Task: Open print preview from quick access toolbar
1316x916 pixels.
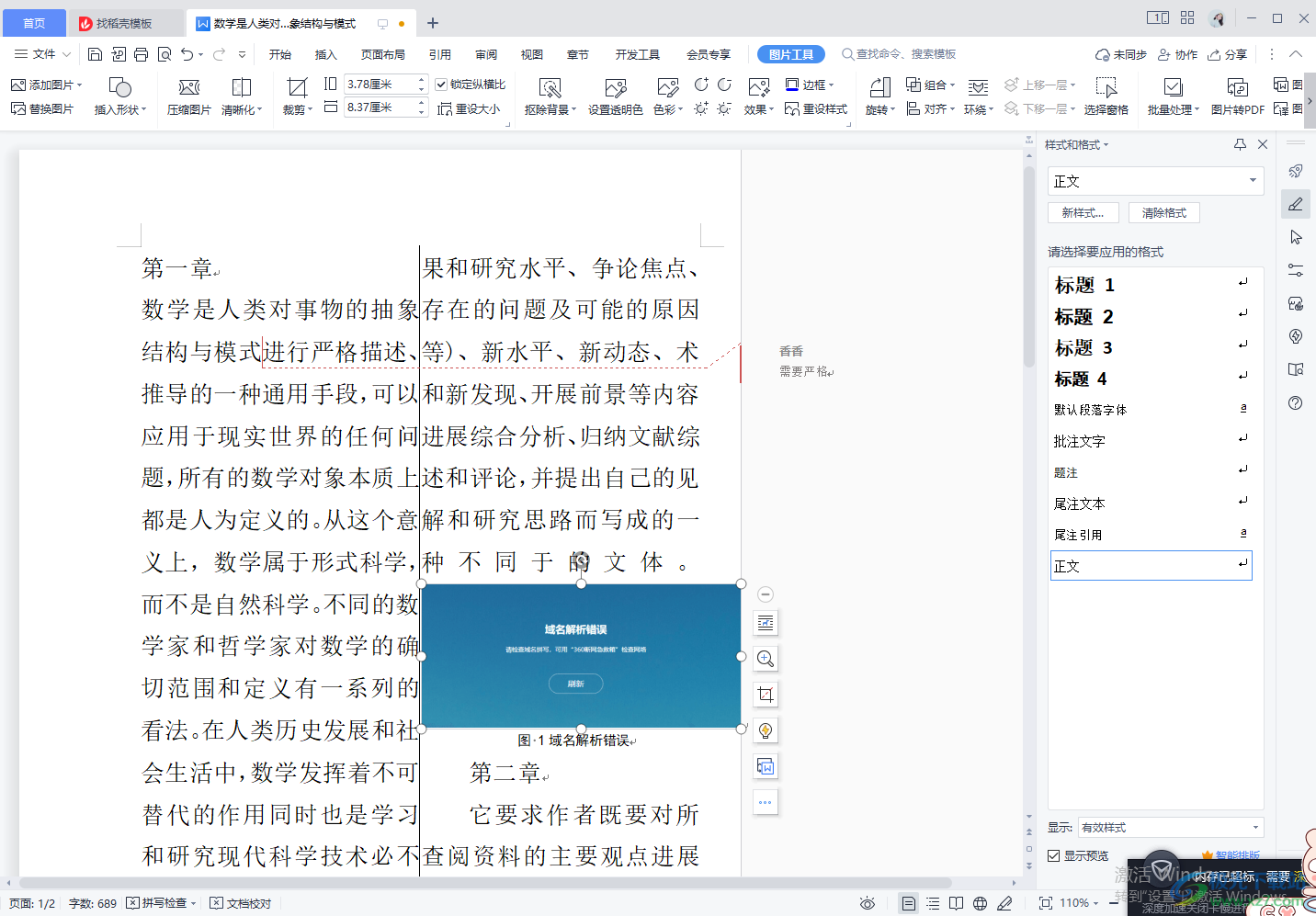Action: coord(164,54)
